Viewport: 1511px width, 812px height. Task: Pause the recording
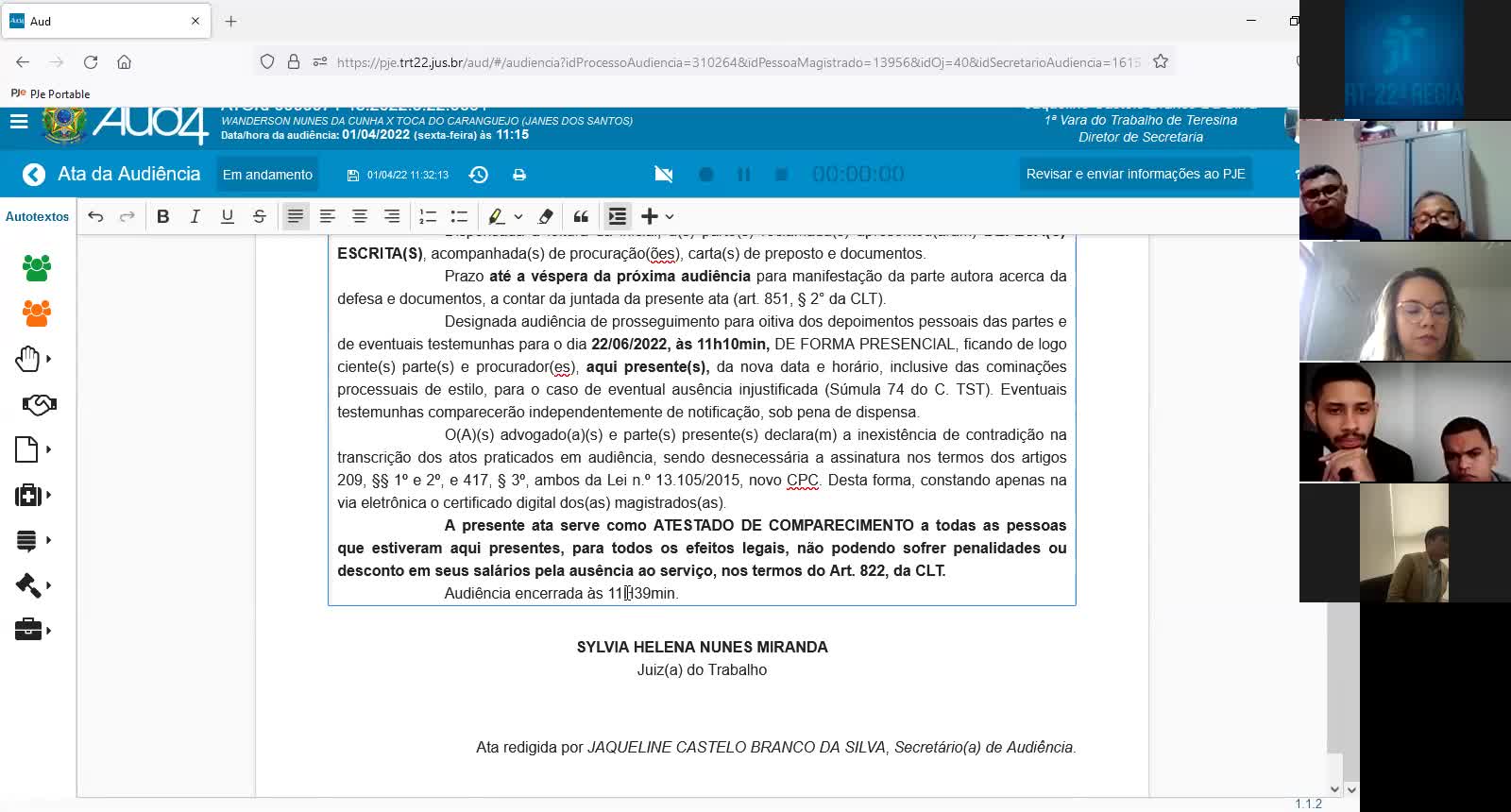click(743, 175)
